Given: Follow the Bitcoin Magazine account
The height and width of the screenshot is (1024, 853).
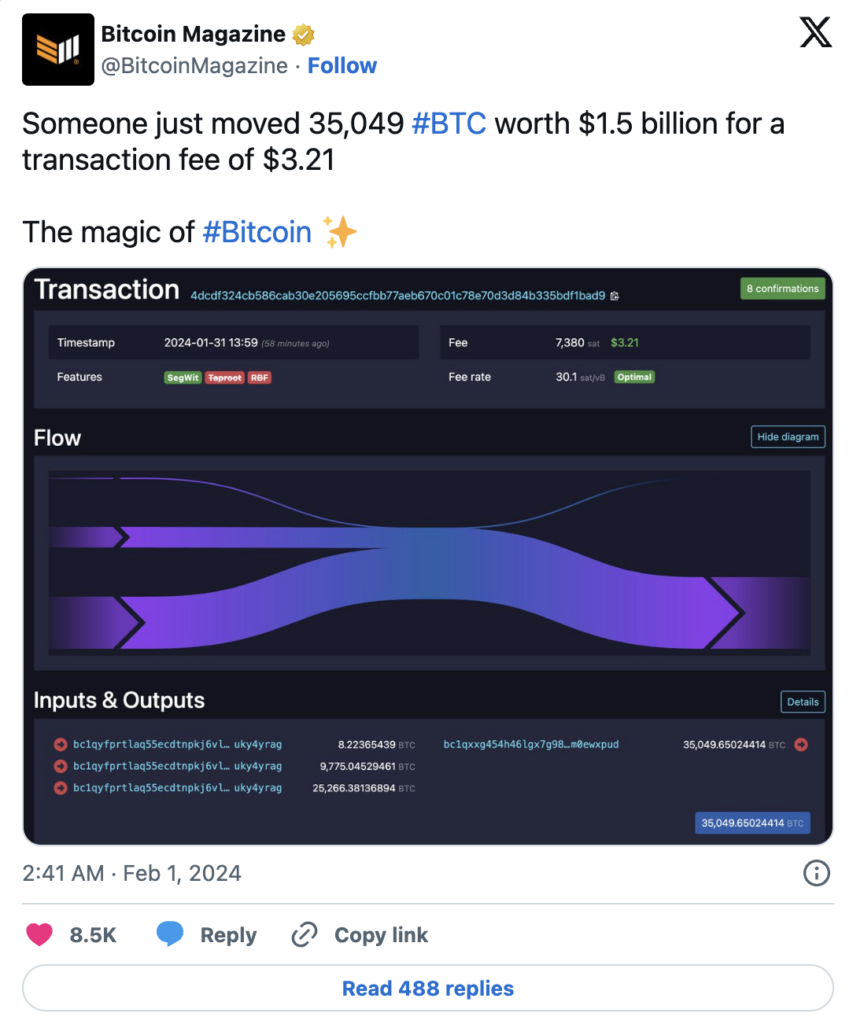Looking at the screenshot, I should point(342,66).
